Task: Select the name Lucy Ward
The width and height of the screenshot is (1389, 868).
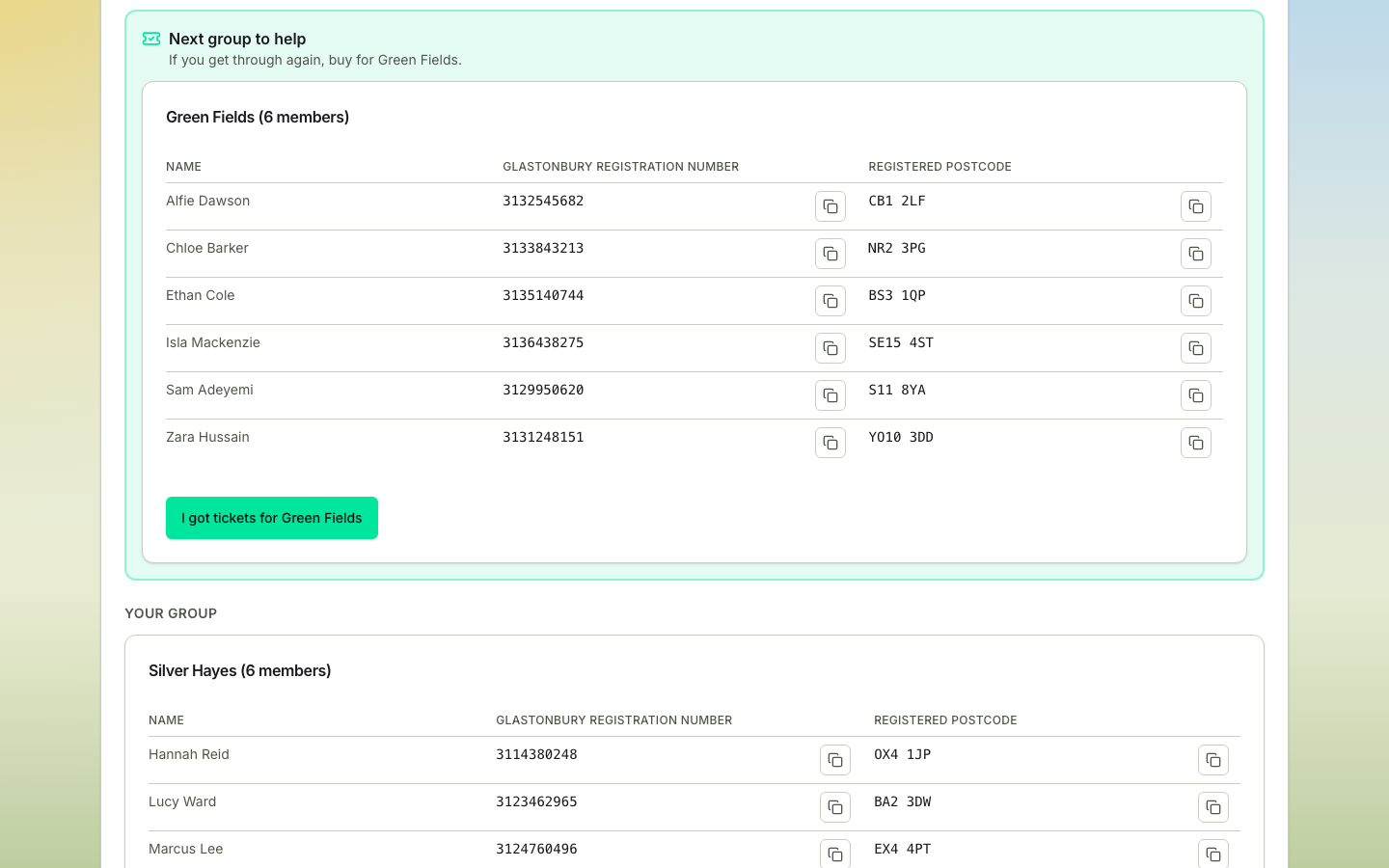Action: pyautogui.click(x=182, y=801)
